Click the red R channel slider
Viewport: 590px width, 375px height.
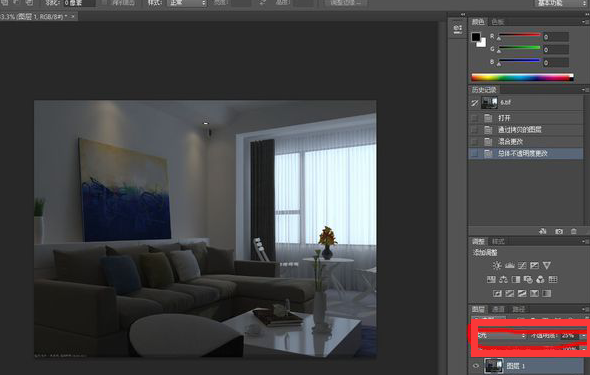[519, 36]
